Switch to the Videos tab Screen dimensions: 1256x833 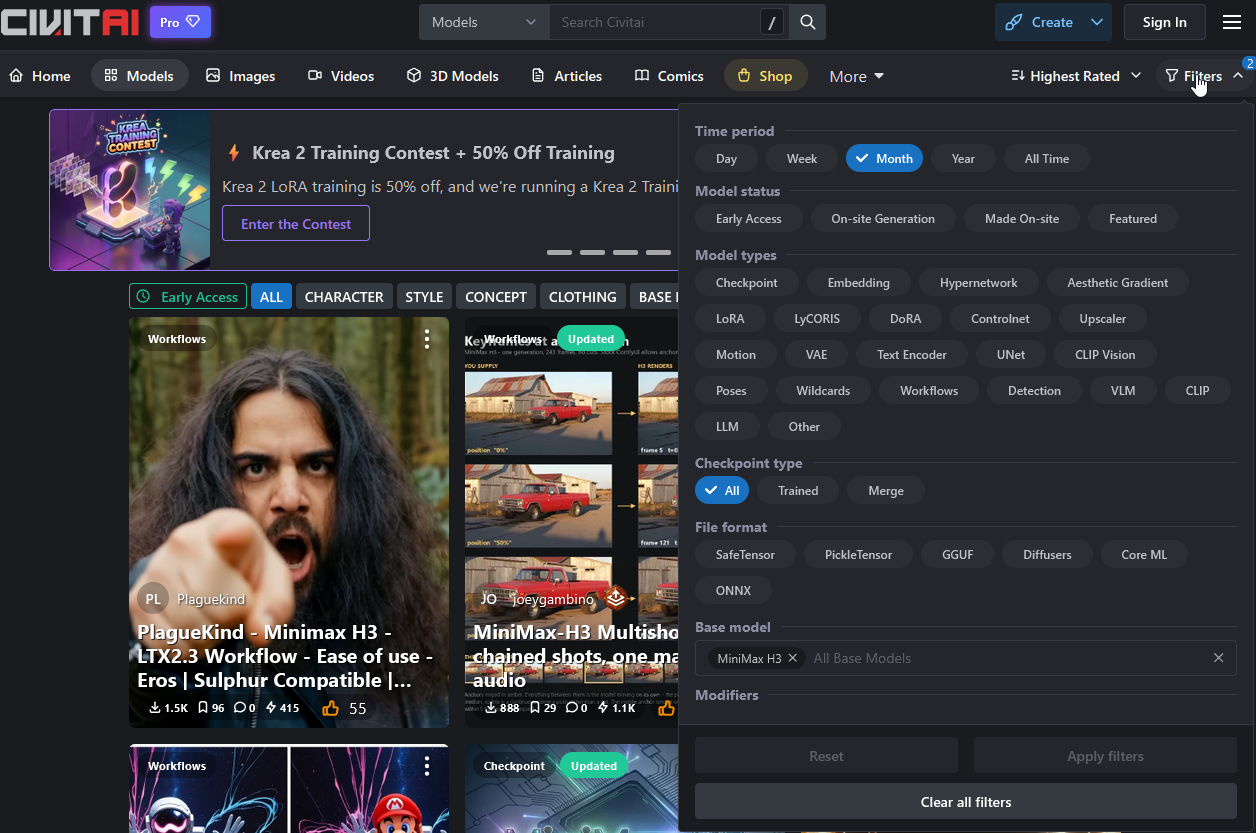(341, 76)
